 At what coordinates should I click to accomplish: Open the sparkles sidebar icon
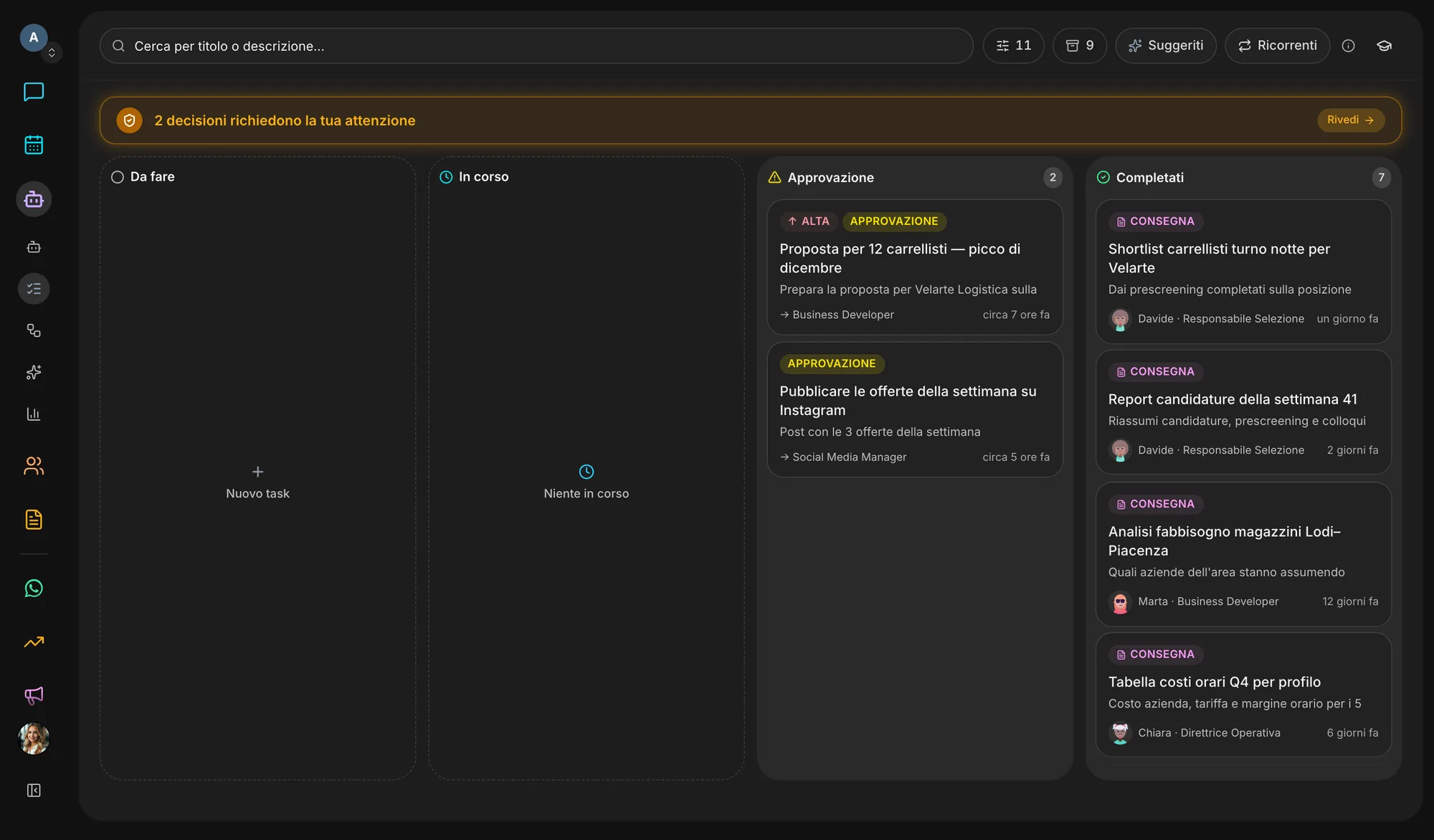click(x=34, y=372)
